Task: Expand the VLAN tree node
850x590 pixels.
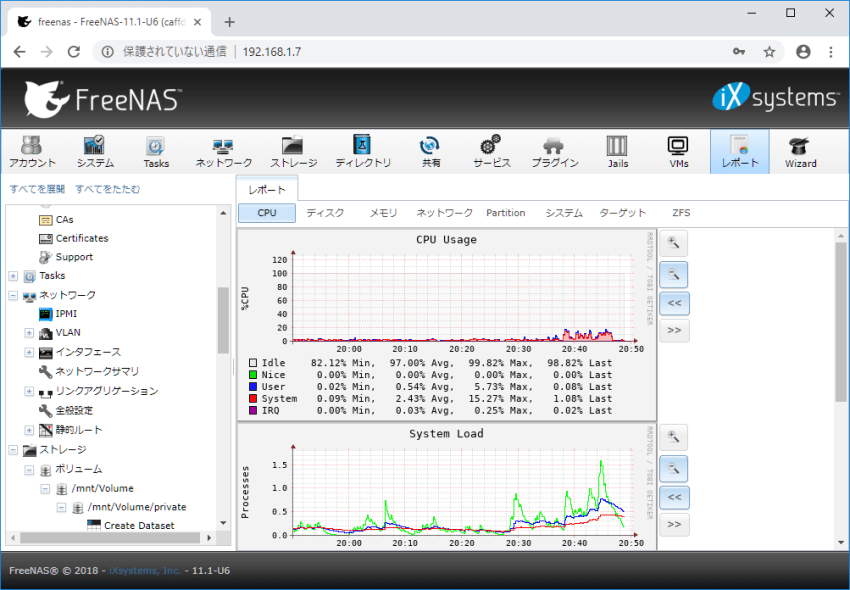Action: tap(29, 333)
